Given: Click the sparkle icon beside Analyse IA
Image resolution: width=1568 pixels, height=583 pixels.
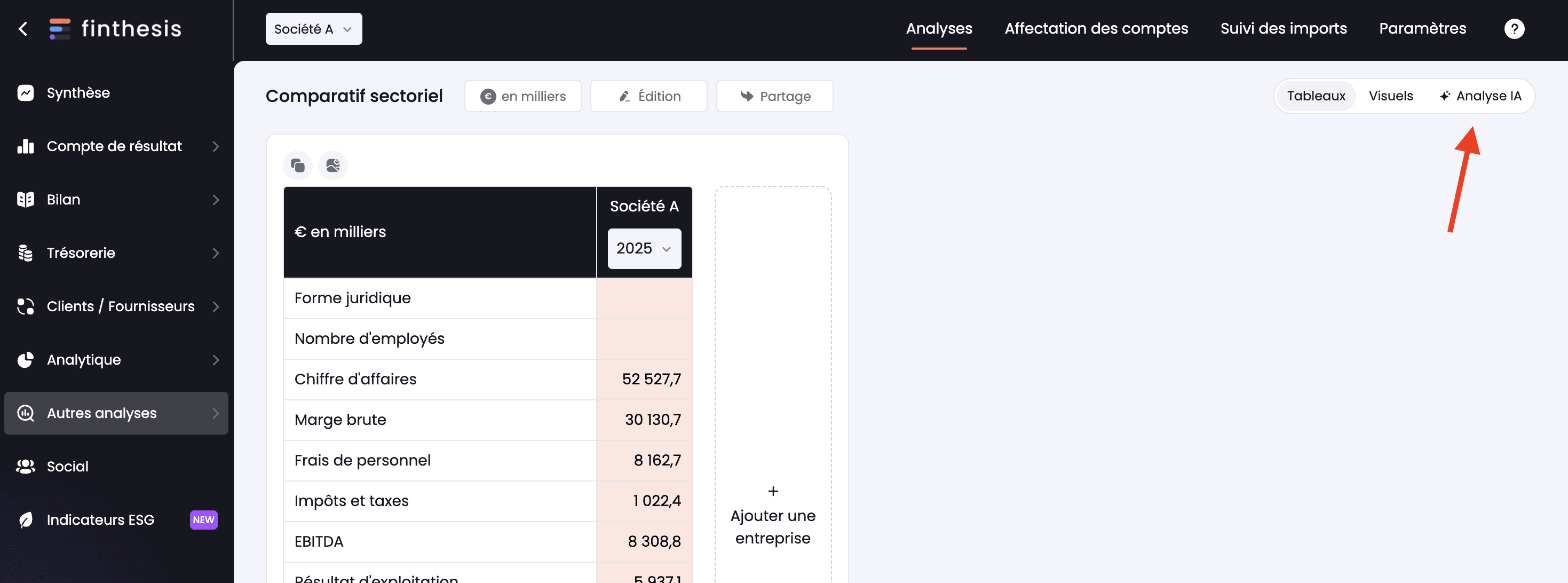Looking at the screenshot, I should coord(1444,96).
